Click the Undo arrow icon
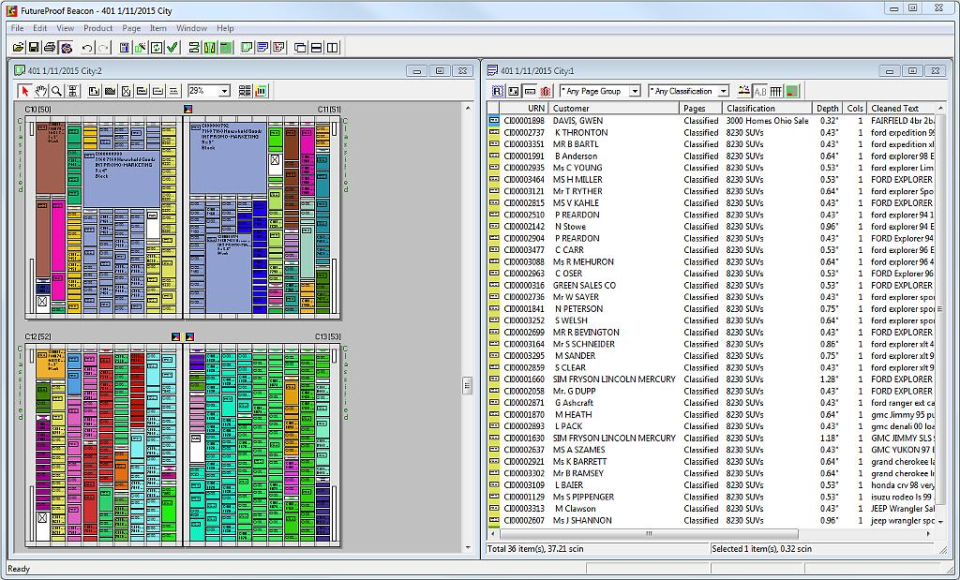The width and height of the screenshot is (960, 580). click(x=88, y=47)
